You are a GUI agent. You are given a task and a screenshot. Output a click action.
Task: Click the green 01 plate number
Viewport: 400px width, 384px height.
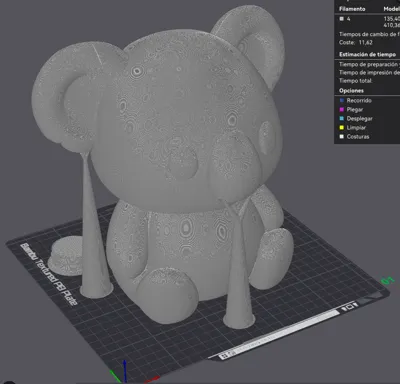click(x=387, y=280)
